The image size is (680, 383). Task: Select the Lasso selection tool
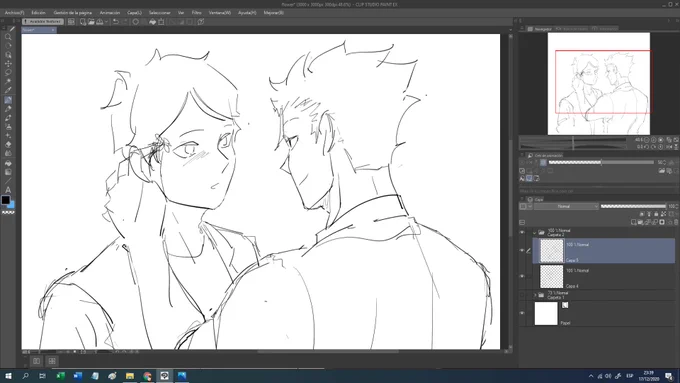click(8, 72)
